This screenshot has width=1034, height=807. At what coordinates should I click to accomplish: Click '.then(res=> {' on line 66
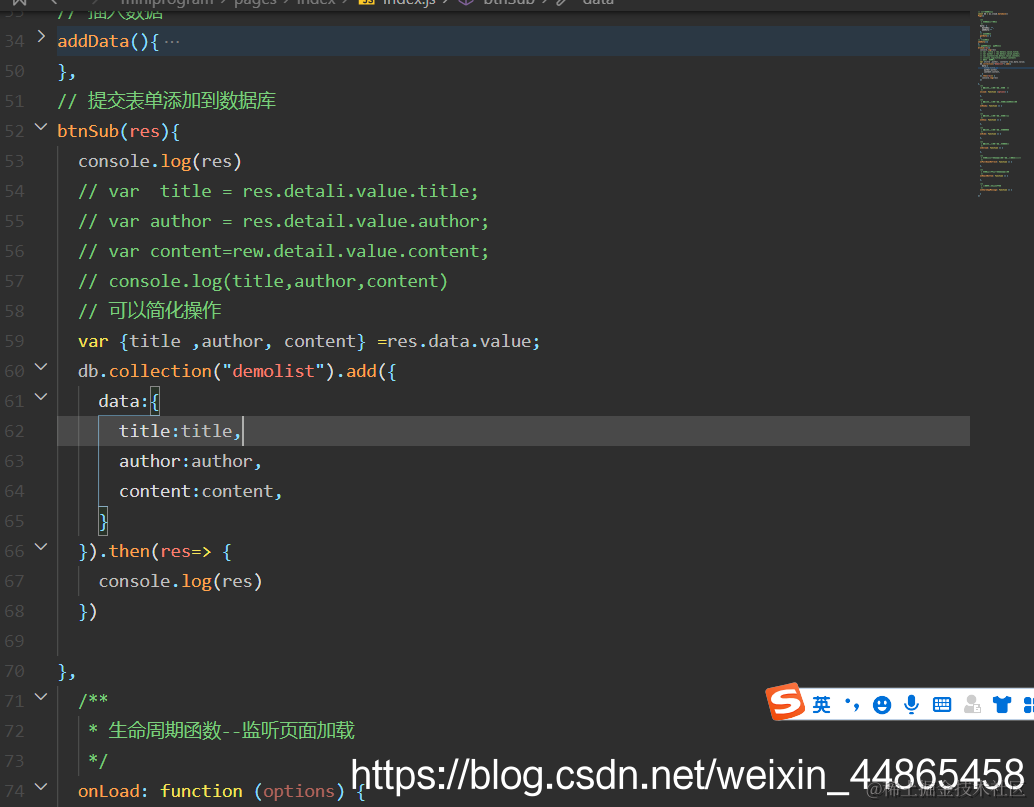point(165,551)
